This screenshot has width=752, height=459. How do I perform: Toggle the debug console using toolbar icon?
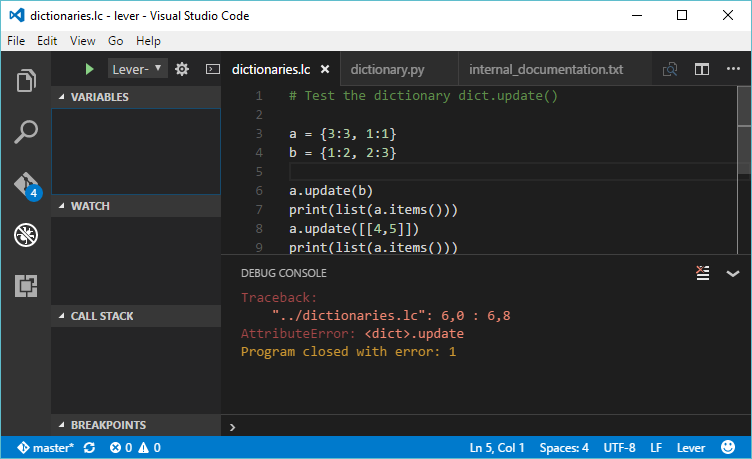[212, 70]
